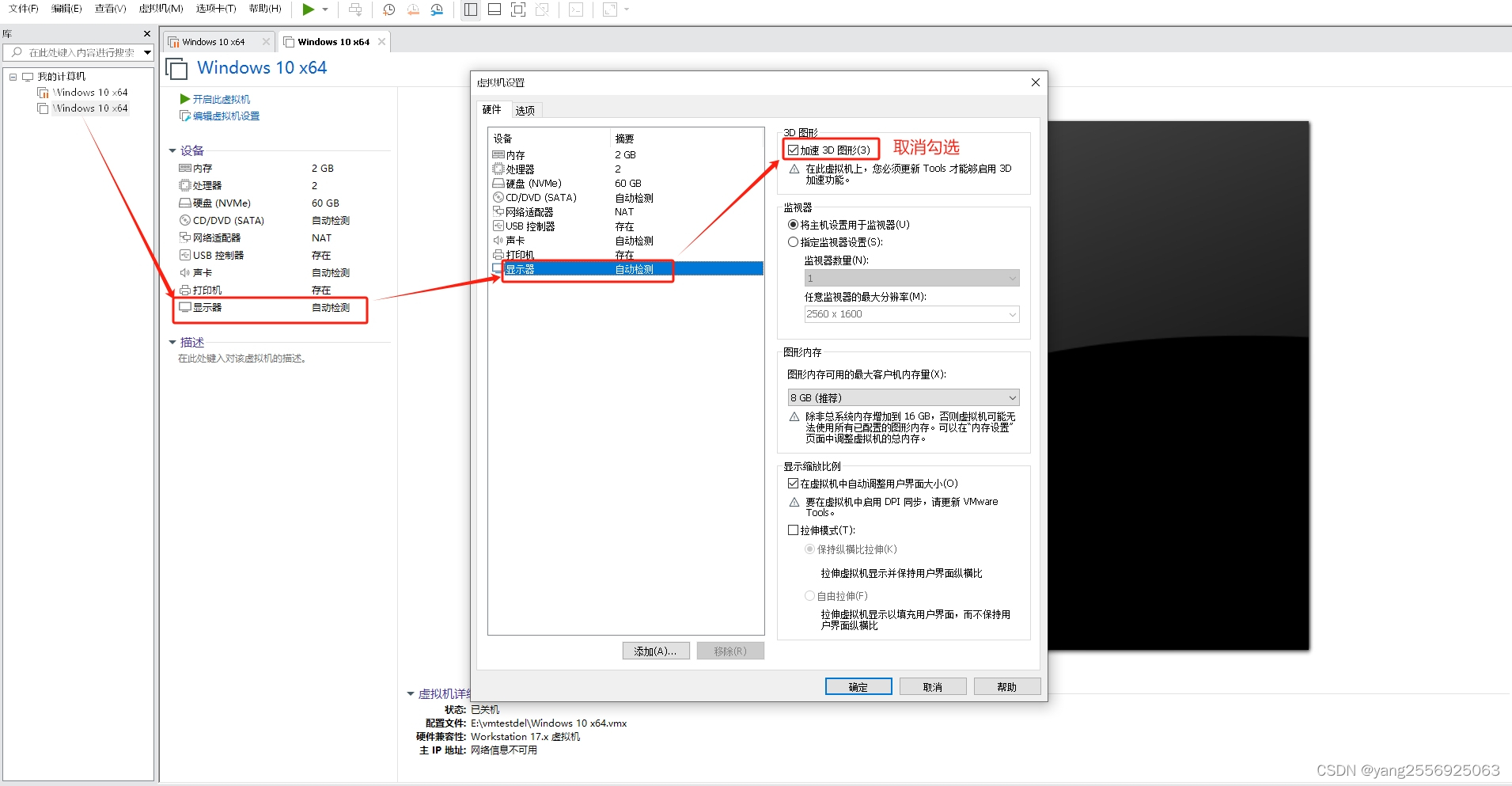This screenshot has width=1512, height=786.
Task: Close the active Windows 10 x64 tab
Action: pyautogui.click(x=382, y=42)
